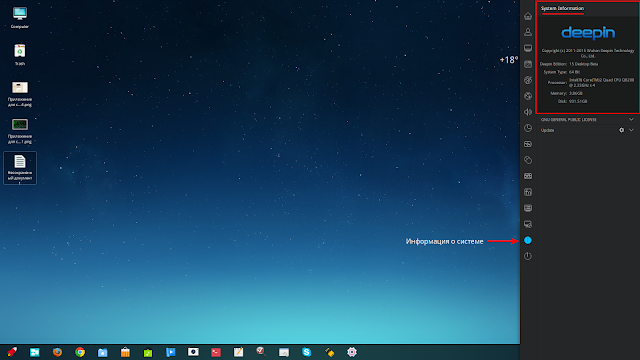Click the +18° weather temperature widget
Image resolution: width=640 pixels, height=360 pixels.
tap(509, 60)
